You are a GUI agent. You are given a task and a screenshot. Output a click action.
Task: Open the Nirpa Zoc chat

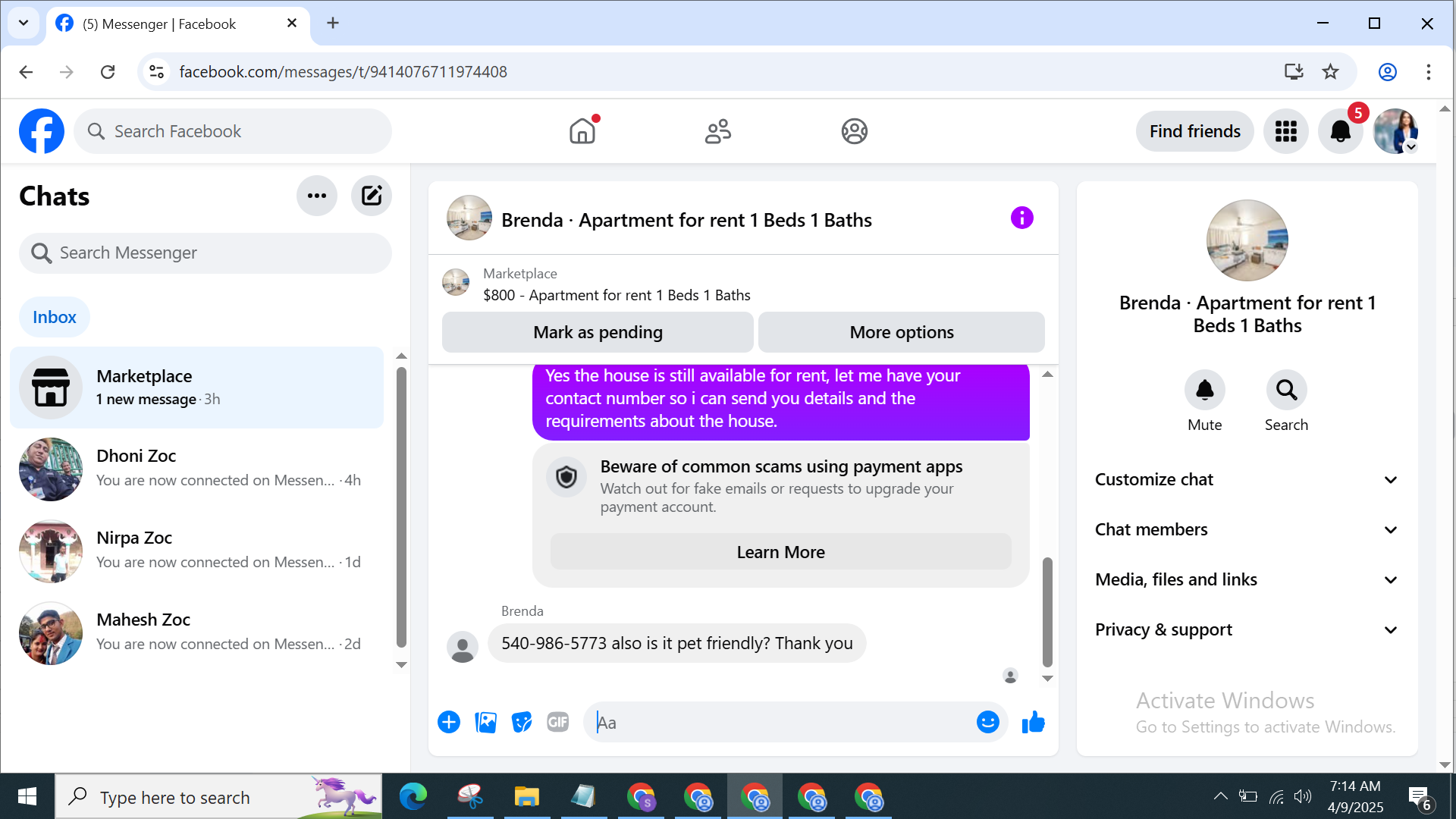197,551
